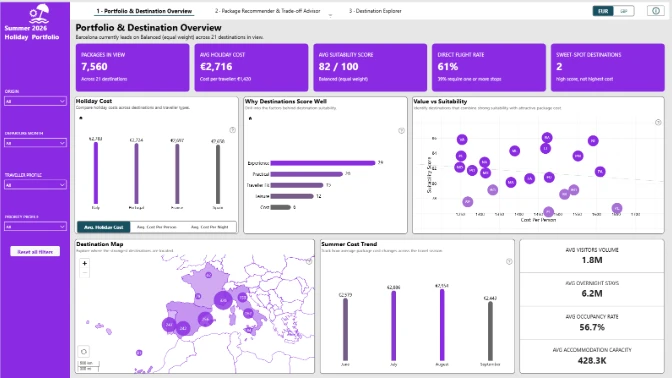Viewport: 672px width, 378px height.
Task: Click the small map bubble over Canary Islands
Action: (139, 353)
